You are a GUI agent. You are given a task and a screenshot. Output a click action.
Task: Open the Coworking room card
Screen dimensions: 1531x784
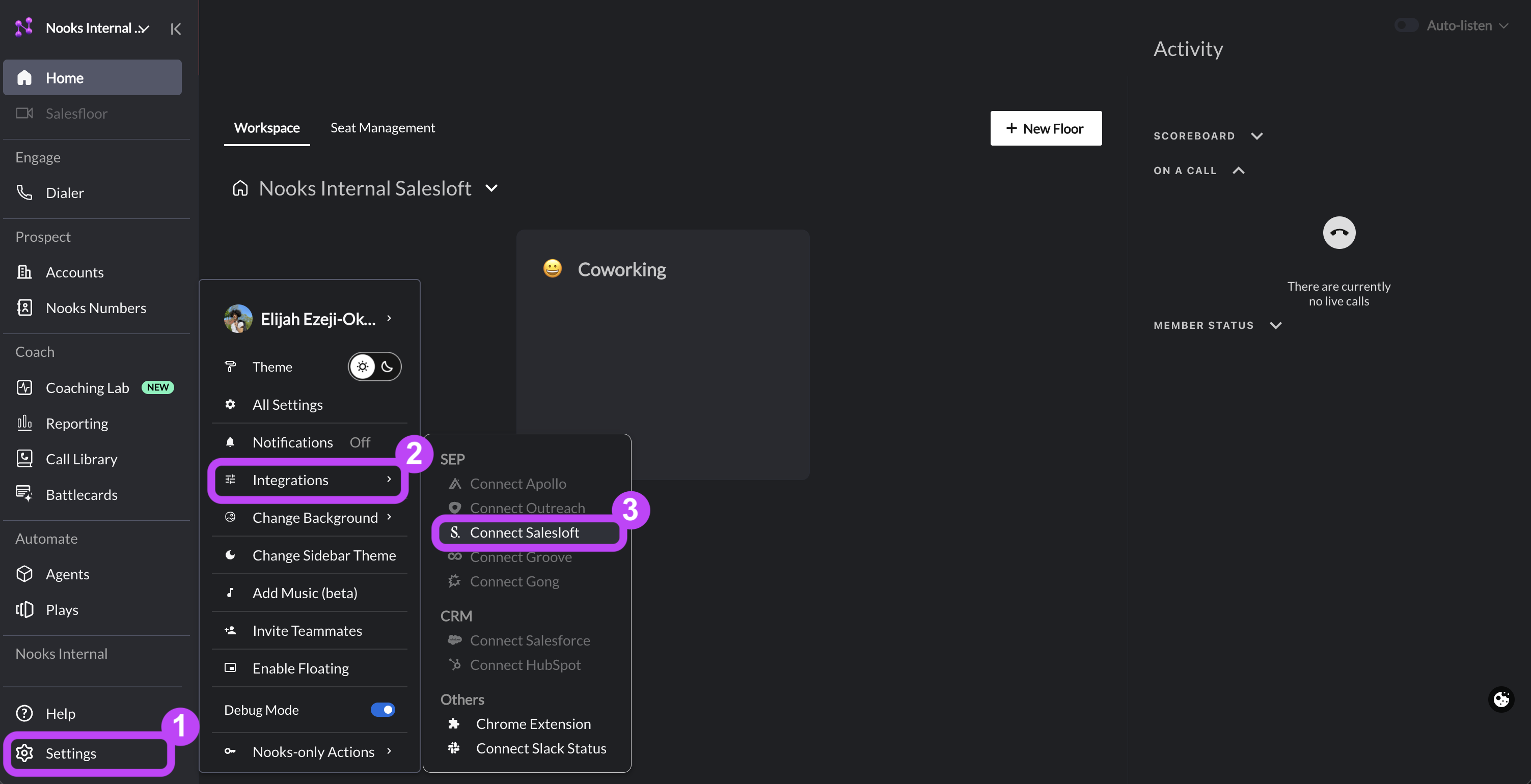click(x=662, y=354)
